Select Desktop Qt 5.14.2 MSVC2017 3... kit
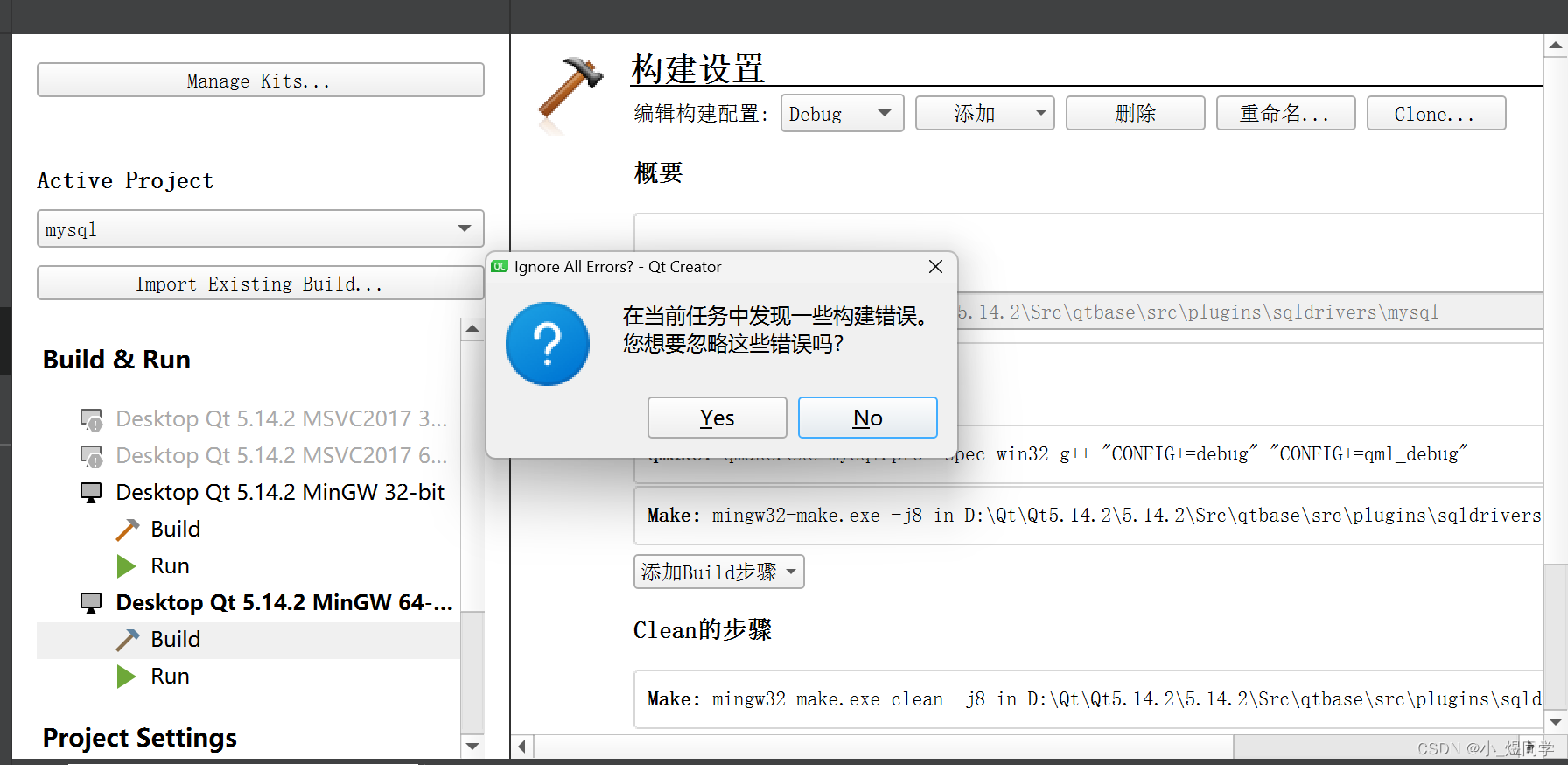 coord(281,418)
